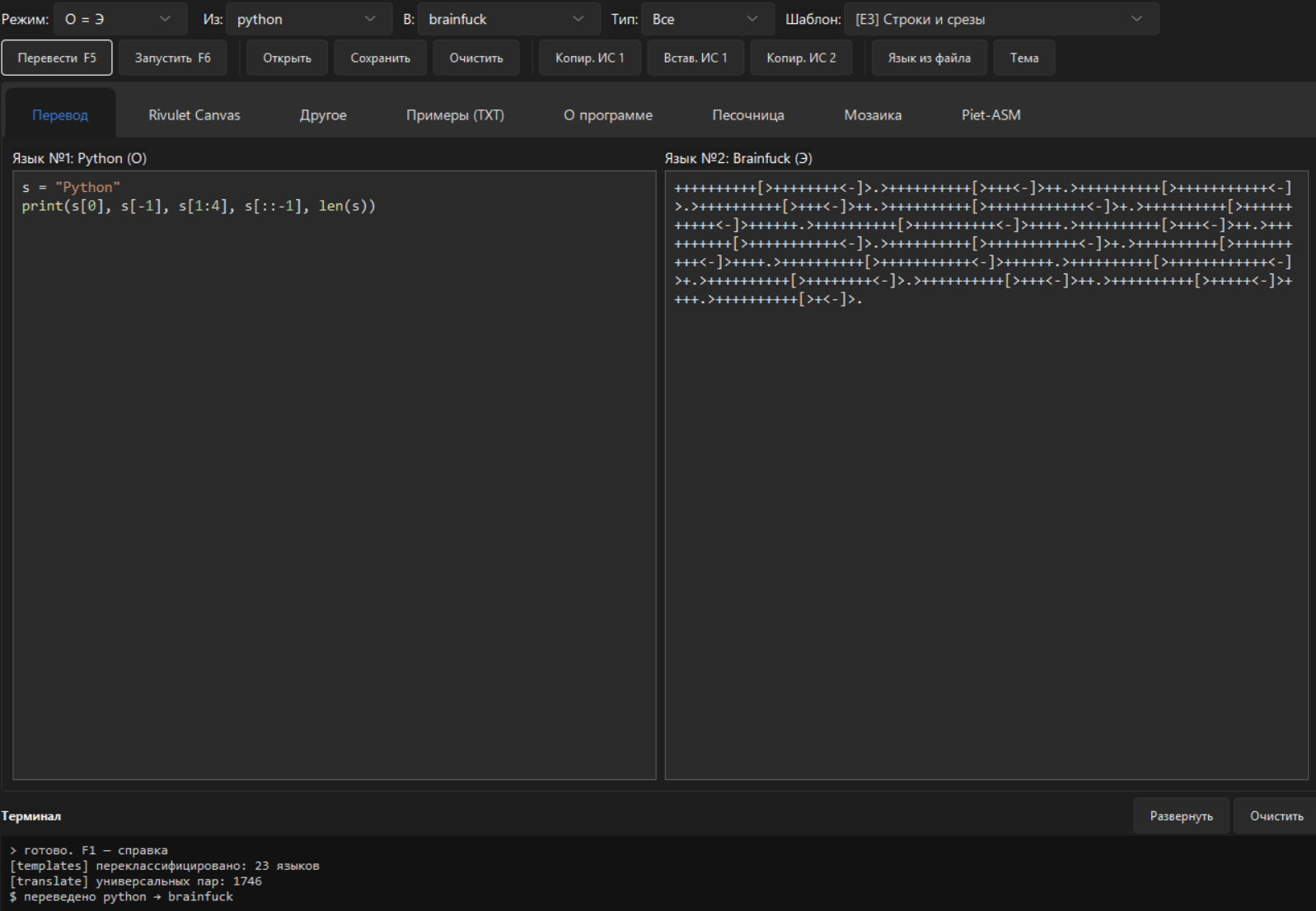The height and width of the screenshot is (911, 1316).
Task: Clear editors with toolbar Очистить button
Action: coord(476,58)
